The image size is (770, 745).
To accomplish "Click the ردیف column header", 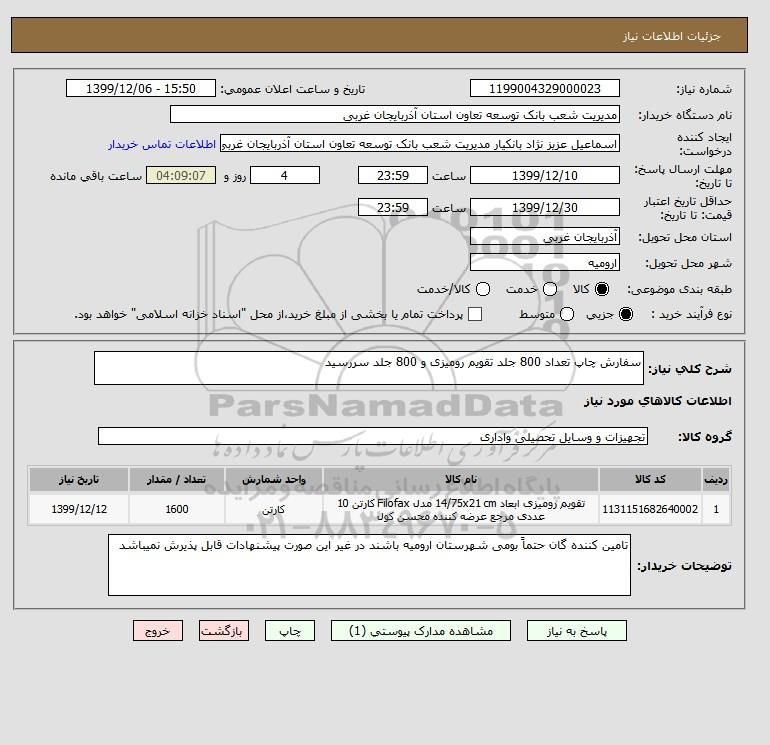I will tap(716, 479).
